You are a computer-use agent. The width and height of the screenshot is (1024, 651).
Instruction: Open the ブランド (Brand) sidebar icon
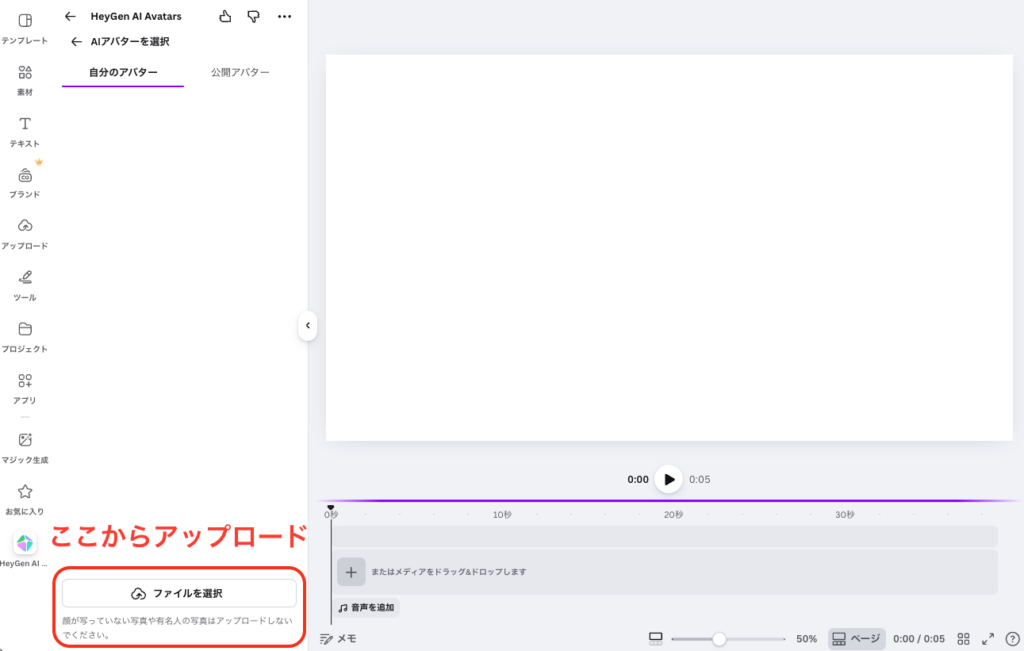click(25, 175)
